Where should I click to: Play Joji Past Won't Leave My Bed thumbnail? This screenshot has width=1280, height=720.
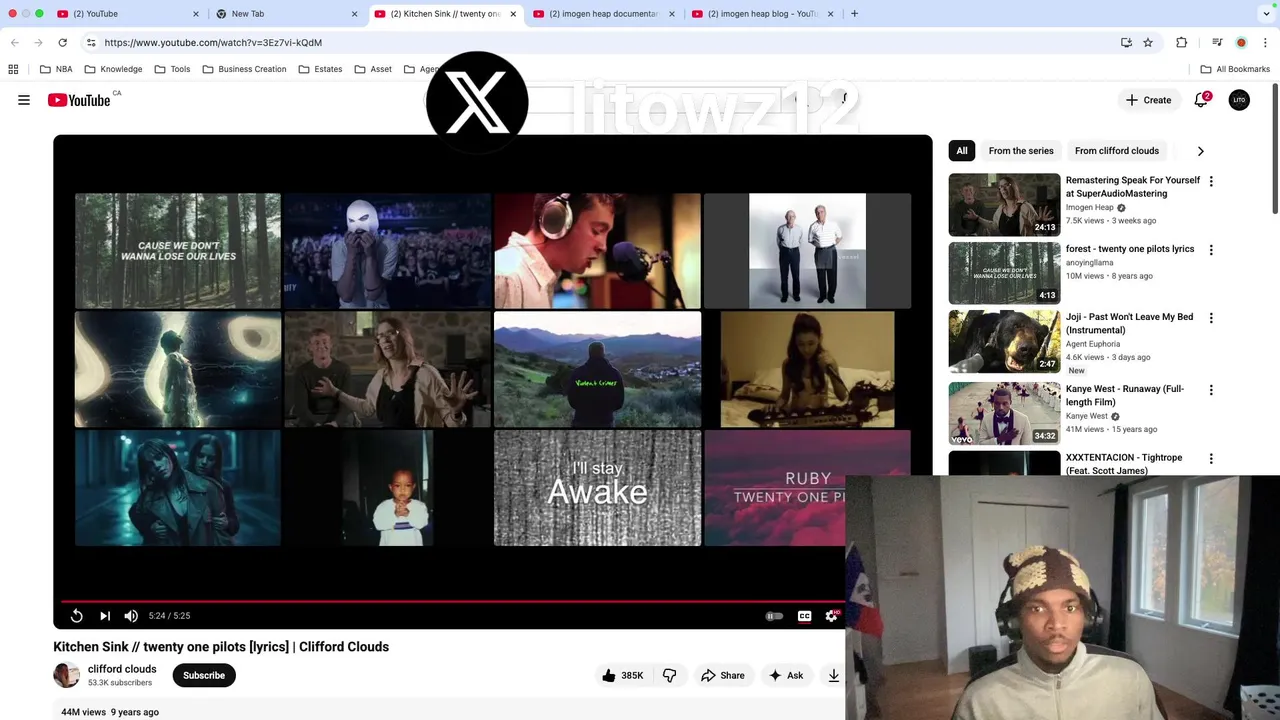[1004, 341]
